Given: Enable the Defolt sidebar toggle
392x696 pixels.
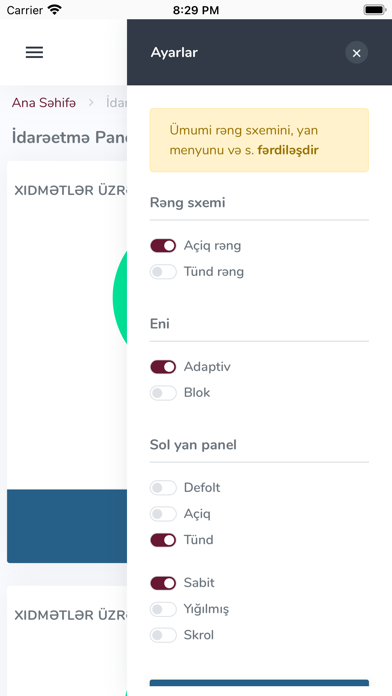Looking at the screenshot, I should pos(163,488).
